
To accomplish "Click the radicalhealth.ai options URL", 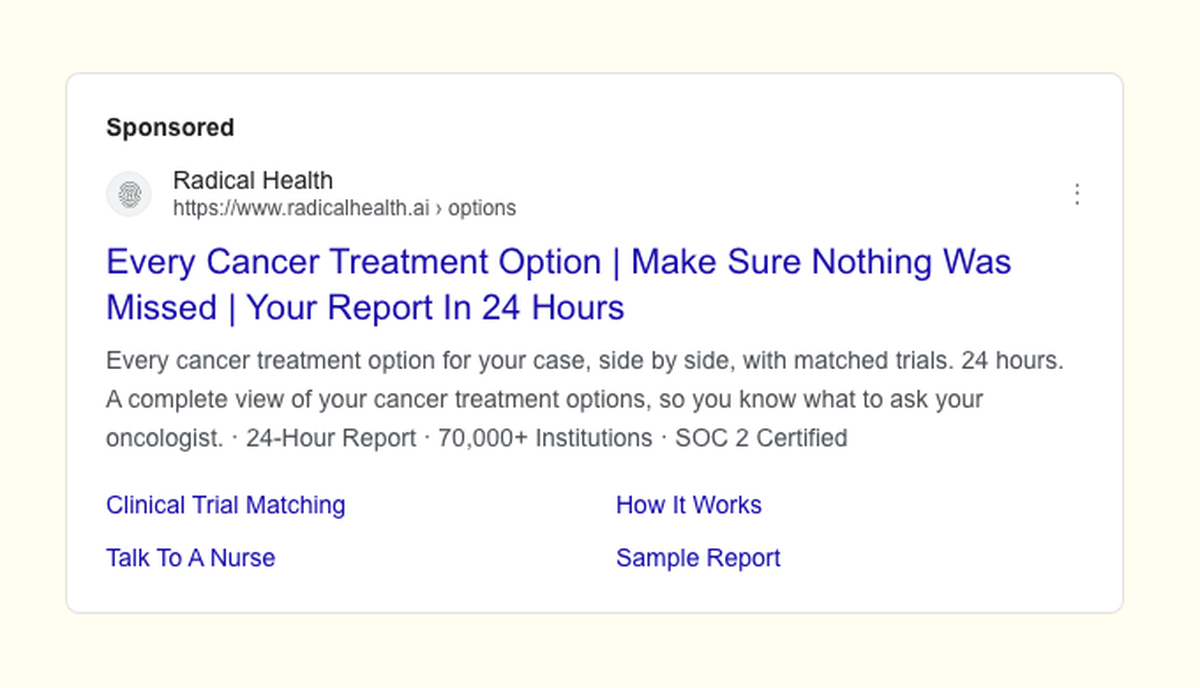I will pos(345,208).
